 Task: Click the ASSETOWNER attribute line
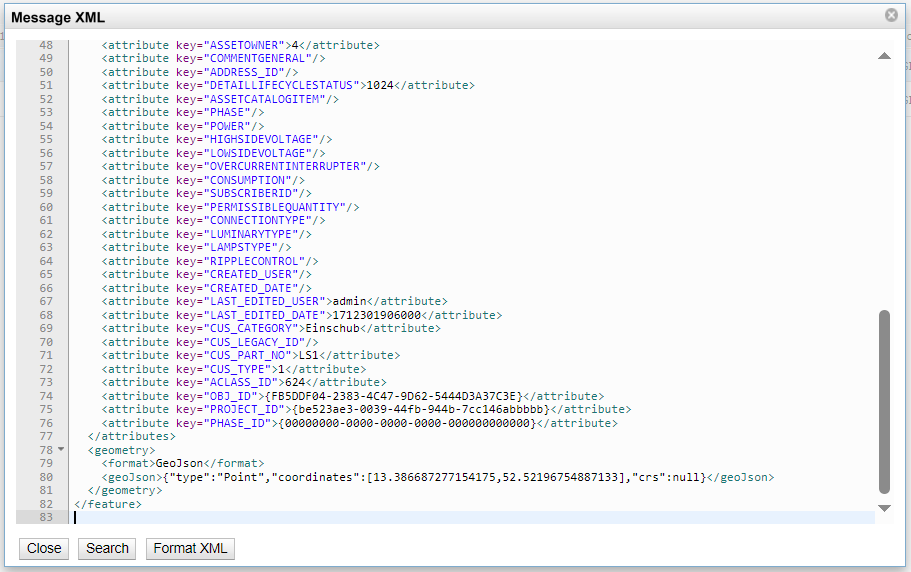[241, 45]
